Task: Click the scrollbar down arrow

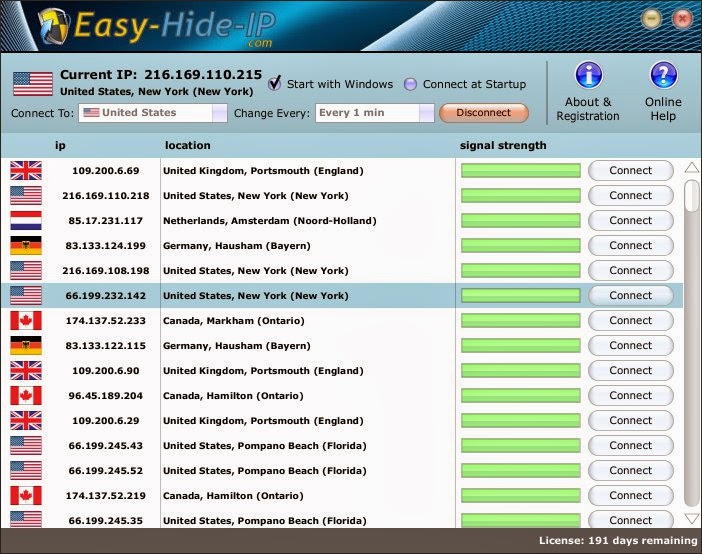Action: (x=692, y=519)
